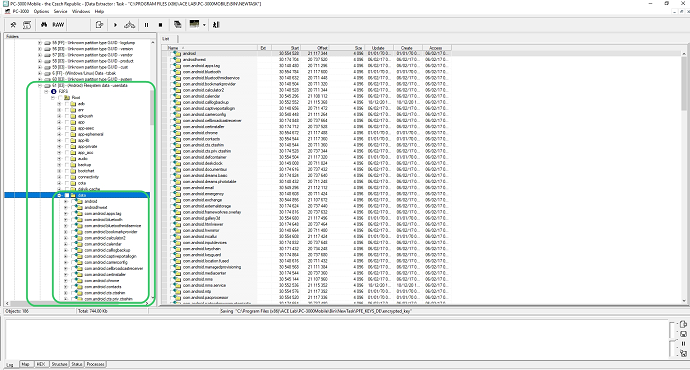Sort by the Access column header
Screen dimensions: 690x370
click(x=437, y=48)
